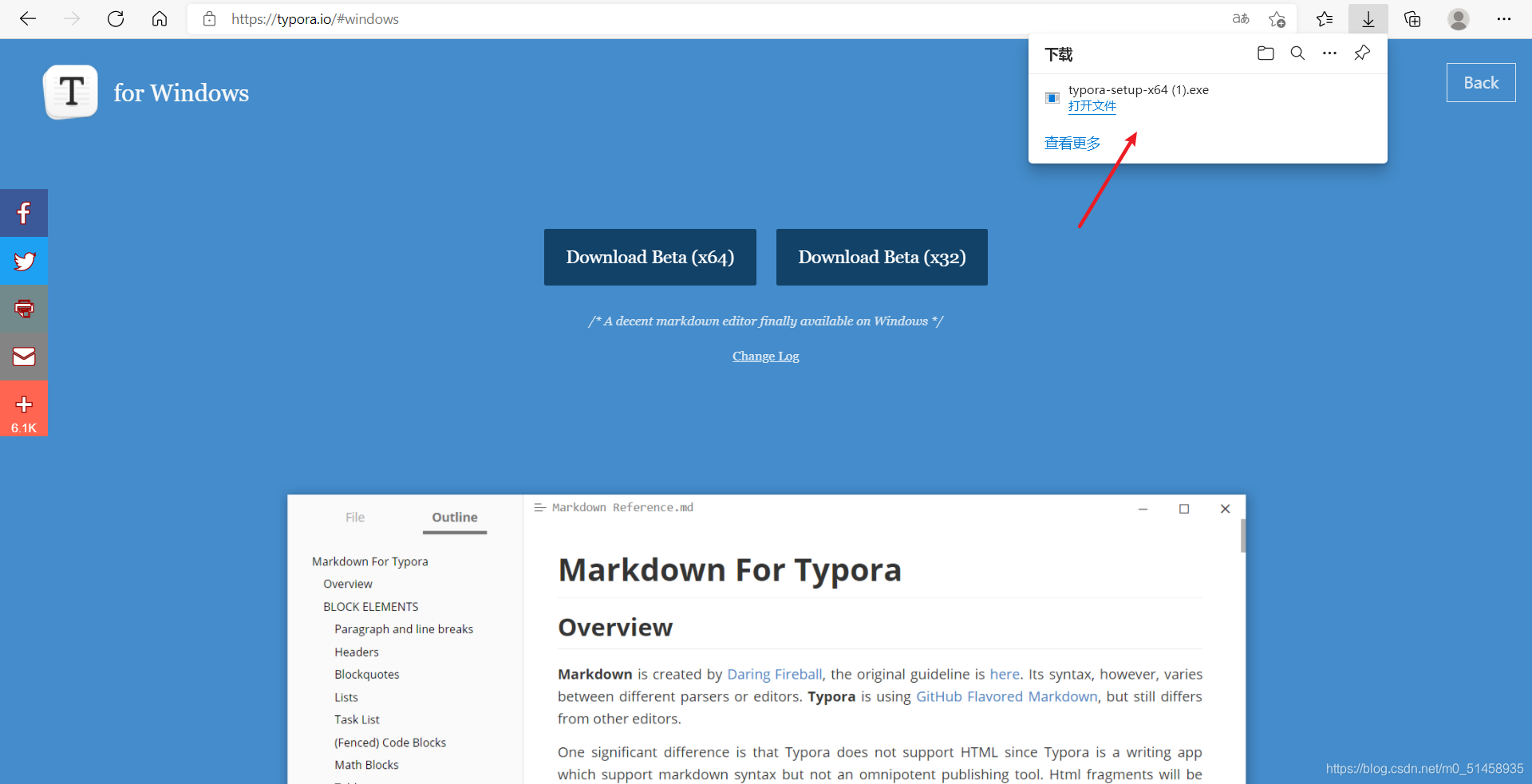Open the Change Log link
This screenshot has width=1532, height=784.
point(766,356)
